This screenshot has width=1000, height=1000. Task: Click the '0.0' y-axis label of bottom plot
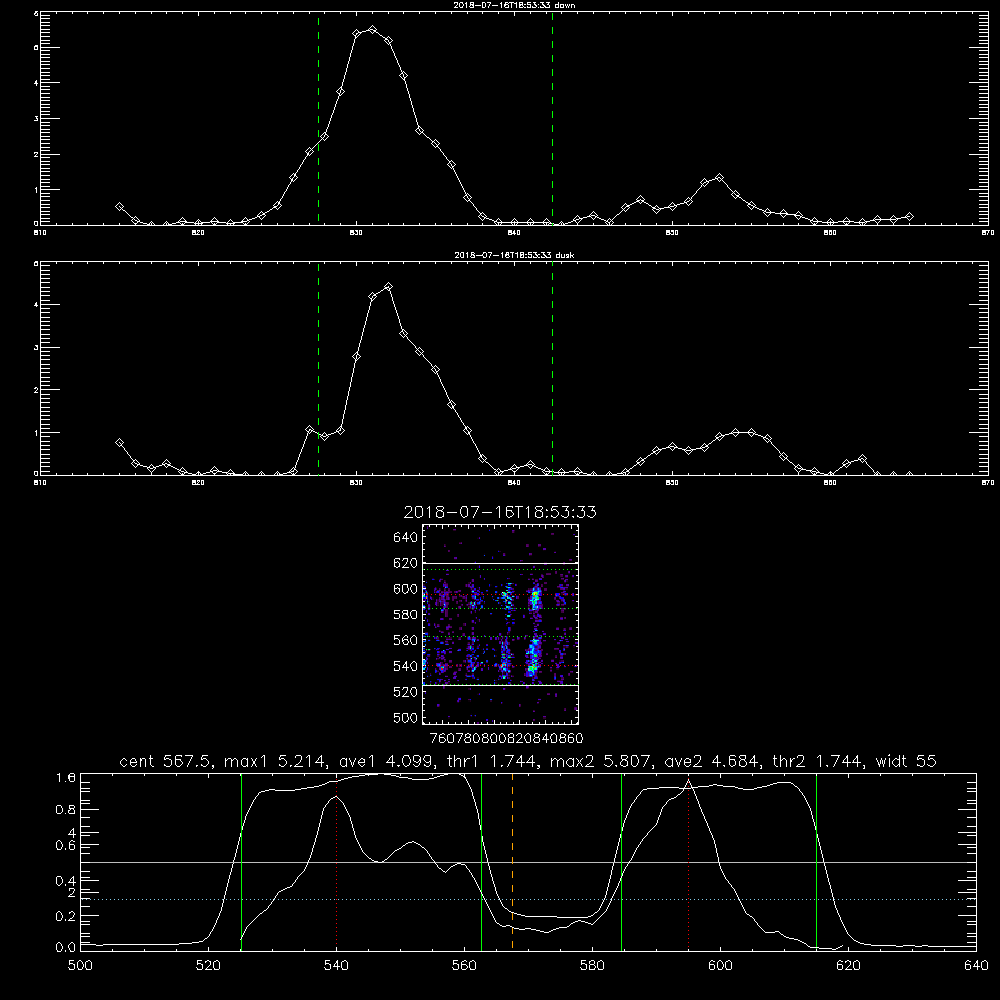(66, 948)
